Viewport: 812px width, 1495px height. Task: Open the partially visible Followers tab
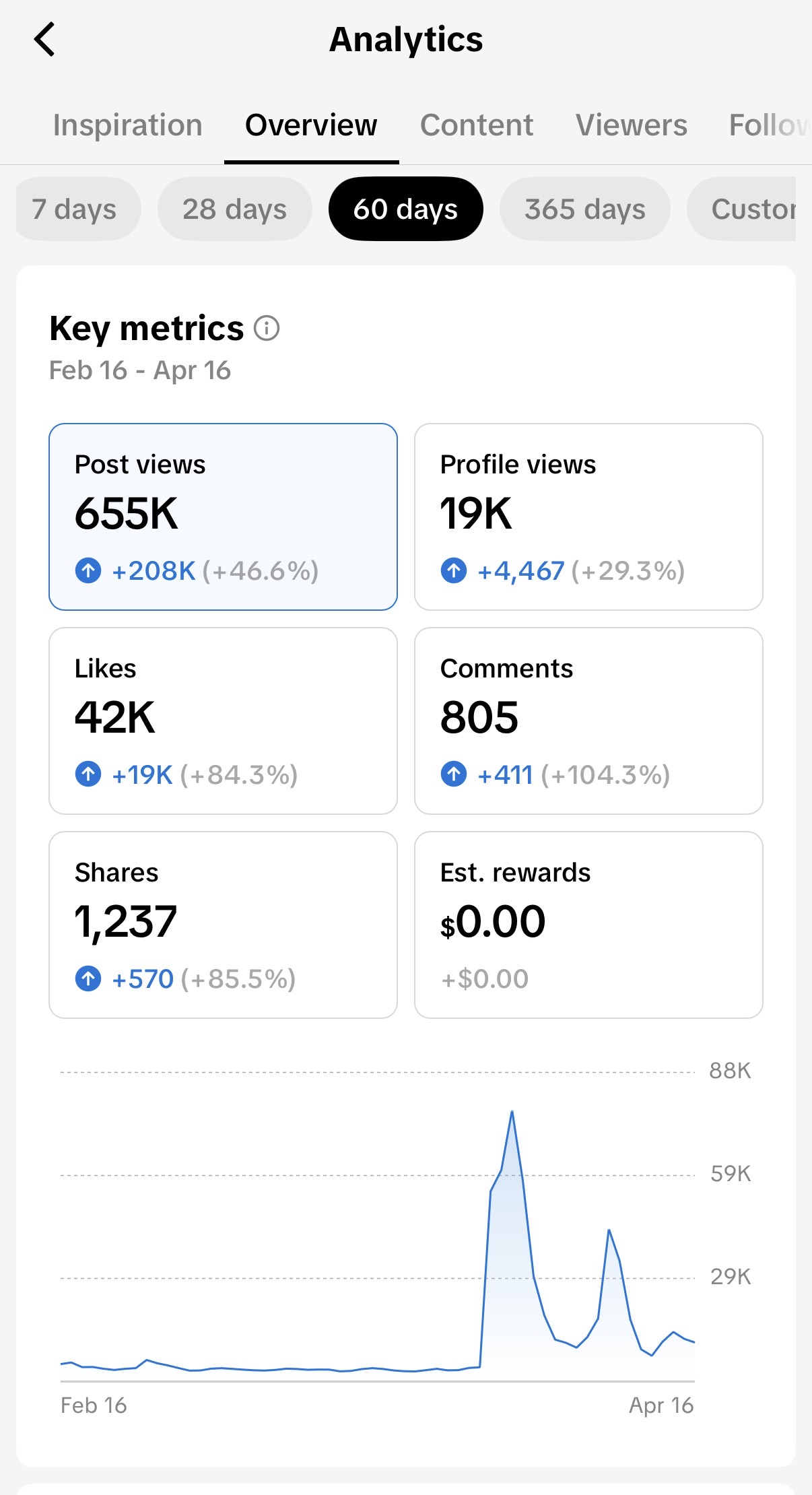(770, 125)
